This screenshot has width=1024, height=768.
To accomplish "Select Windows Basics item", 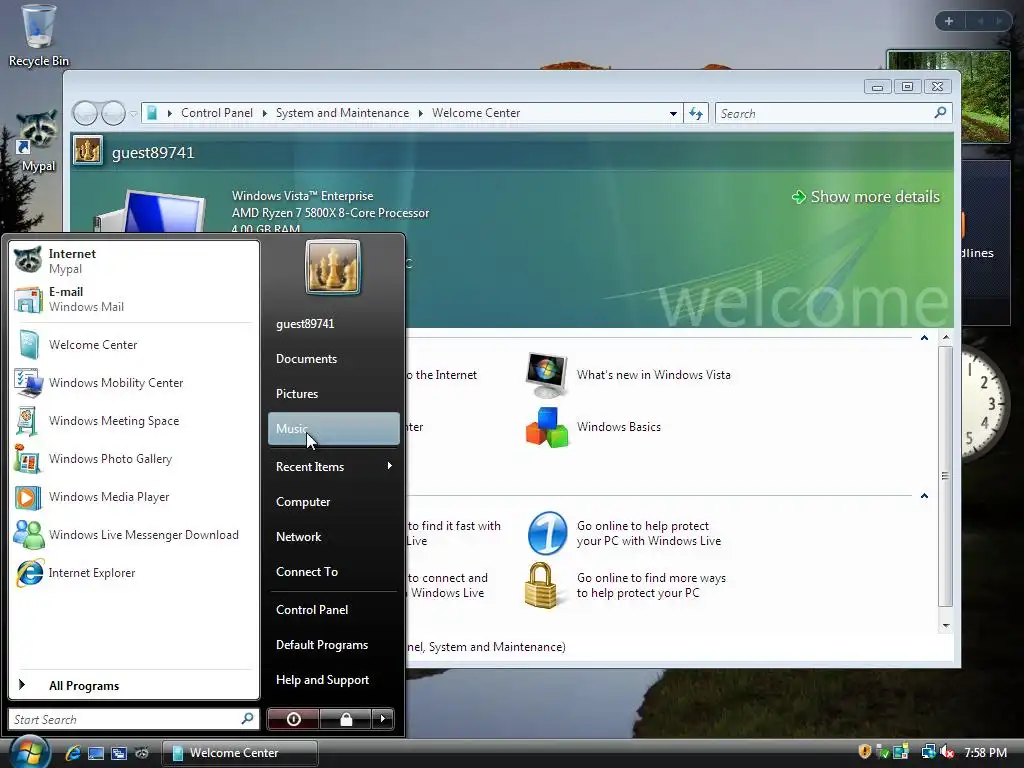I will pos(593,427).
